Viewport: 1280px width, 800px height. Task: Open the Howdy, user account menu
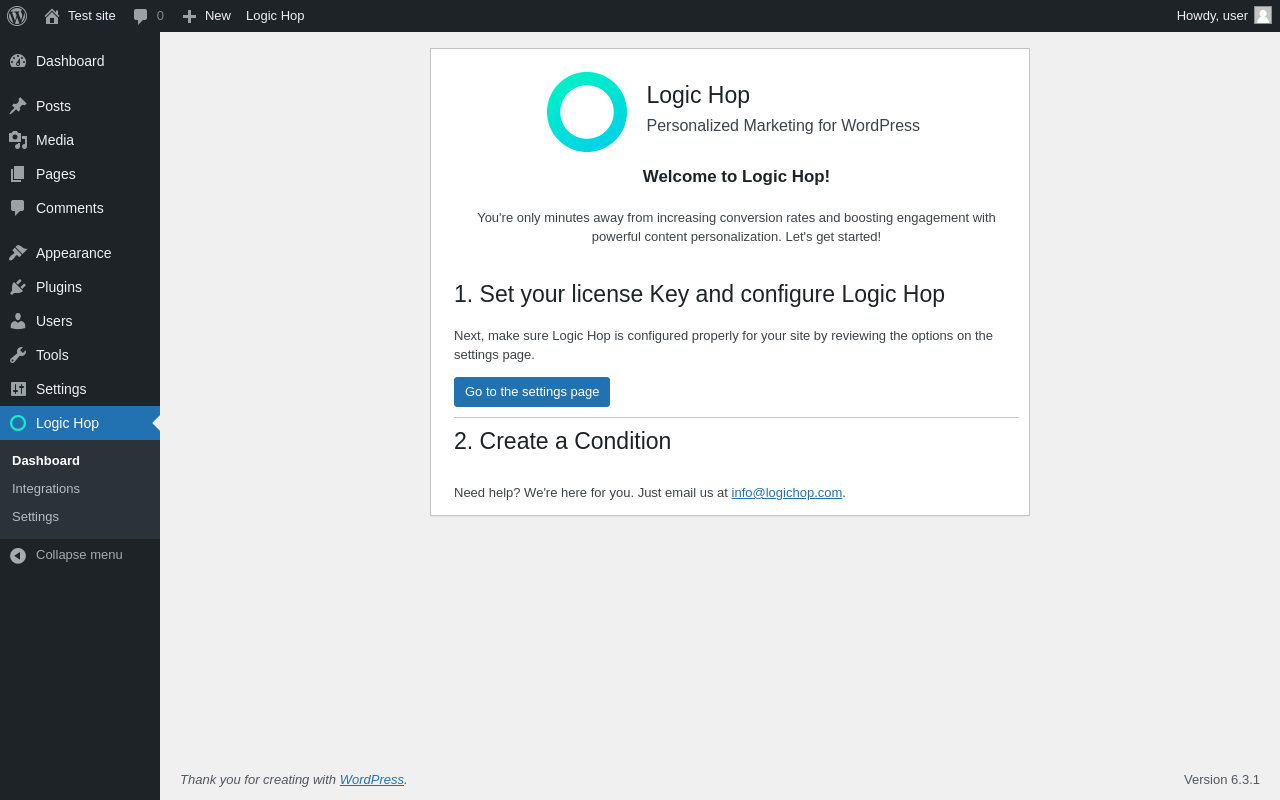1224,16
